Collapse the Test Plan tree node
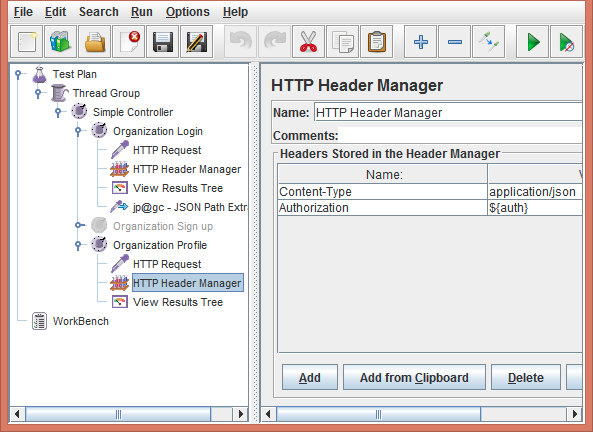The image size is (593, 432). [18, 74]
